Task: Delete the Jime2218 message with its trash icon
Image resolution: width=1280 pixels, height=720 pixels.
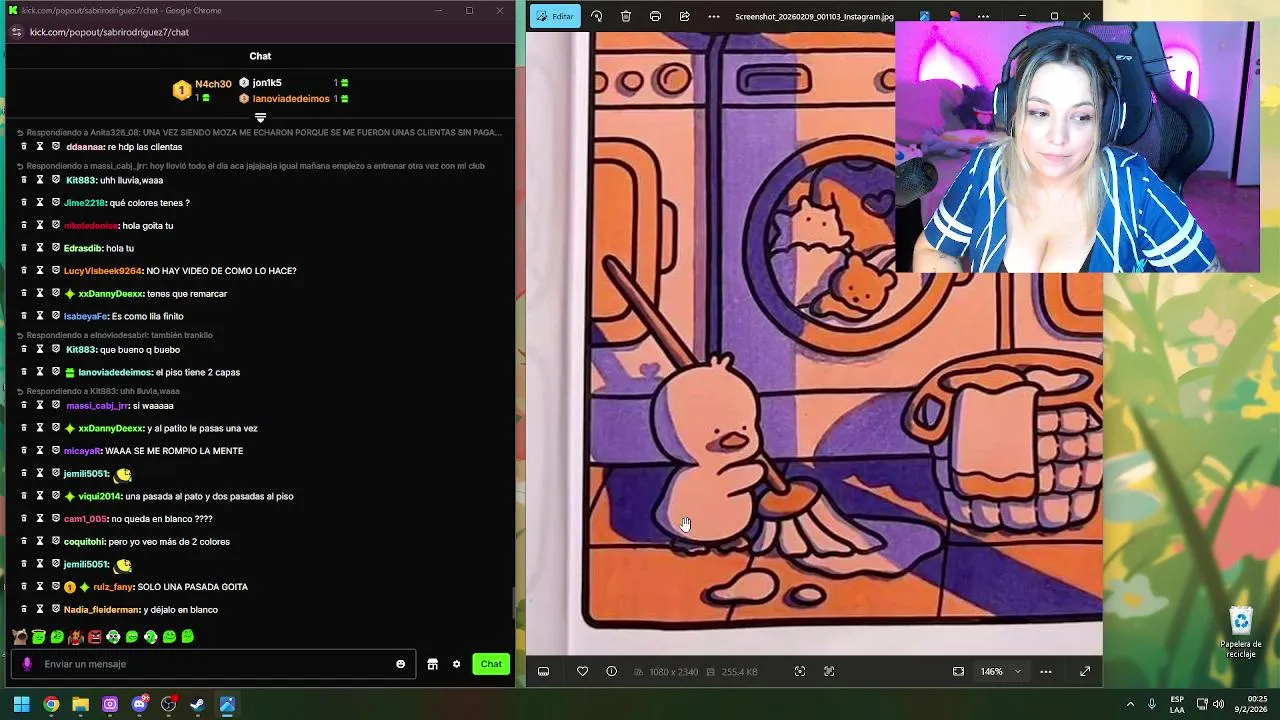Action: [24, 202]
